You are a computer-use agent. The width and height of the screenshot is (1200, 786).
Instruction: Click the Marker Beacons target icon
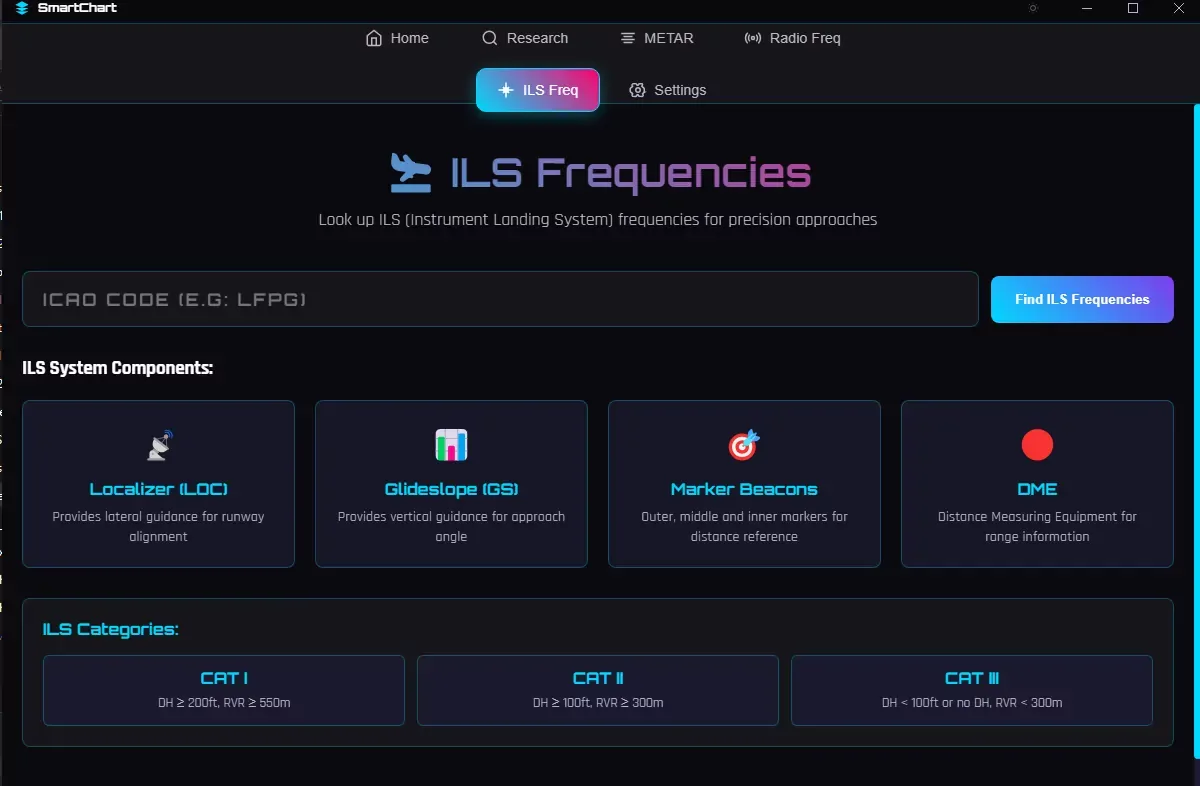(x=744, y=445)
